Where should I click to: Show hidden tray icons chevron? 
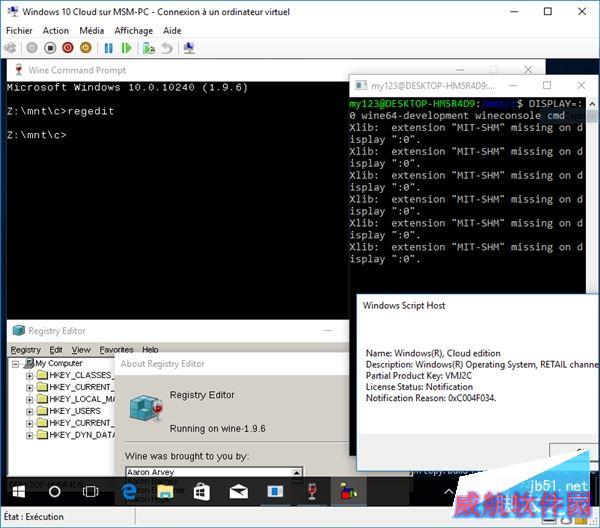coord(448,491)
